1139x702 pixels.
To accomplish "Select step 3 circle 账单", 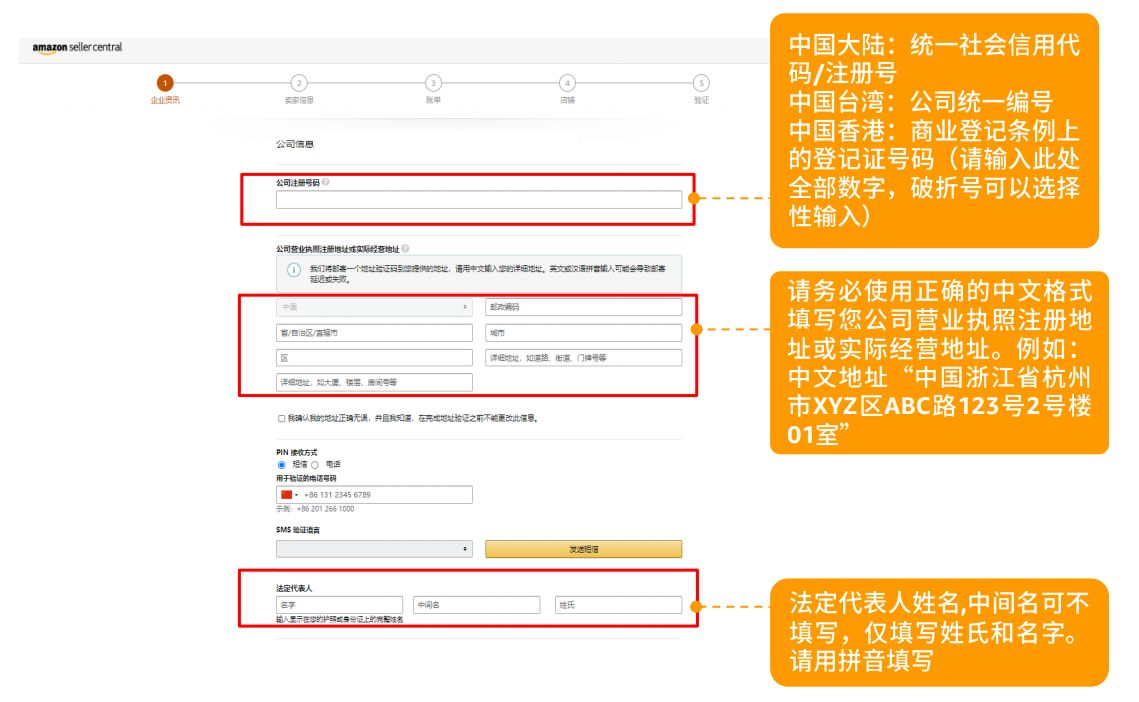I will (433, 83).
